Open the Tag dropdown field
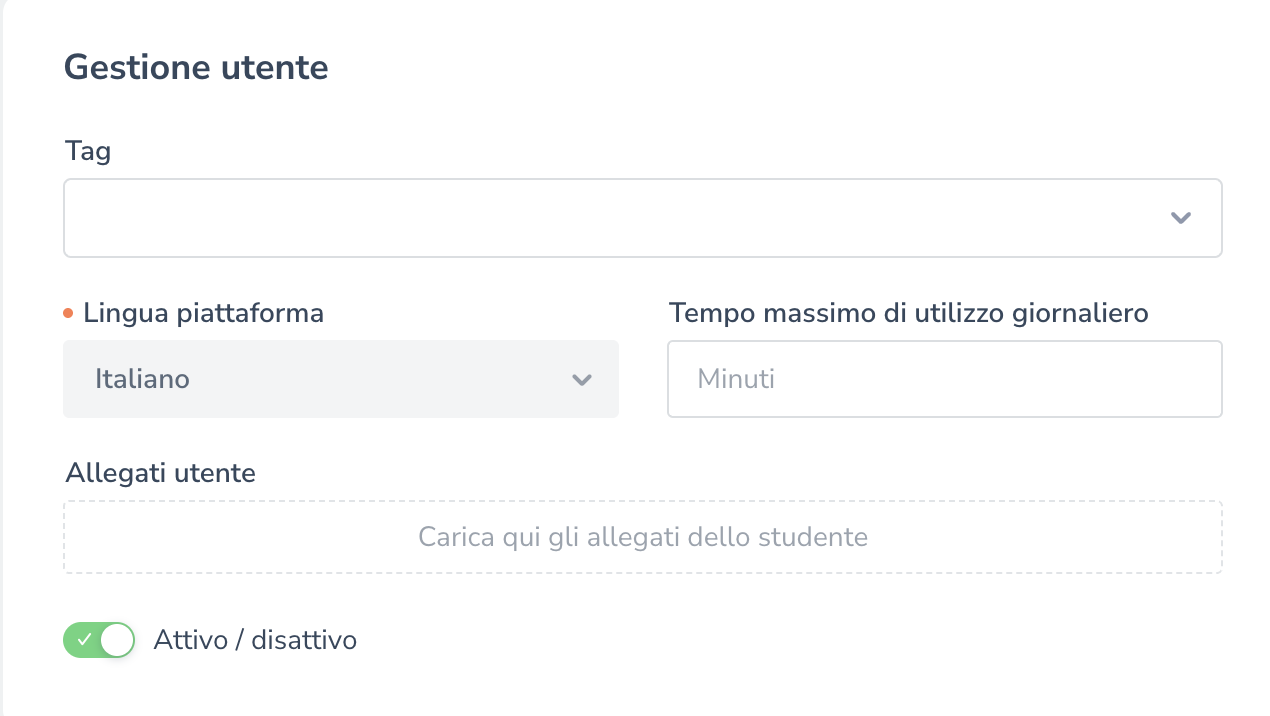Screen dimensions: 1270x716 click(x=642, y=218)
